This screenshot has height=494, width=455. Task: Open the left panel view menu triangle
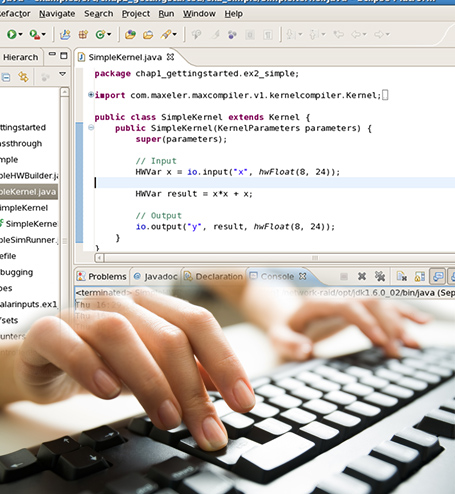(62, 74)
